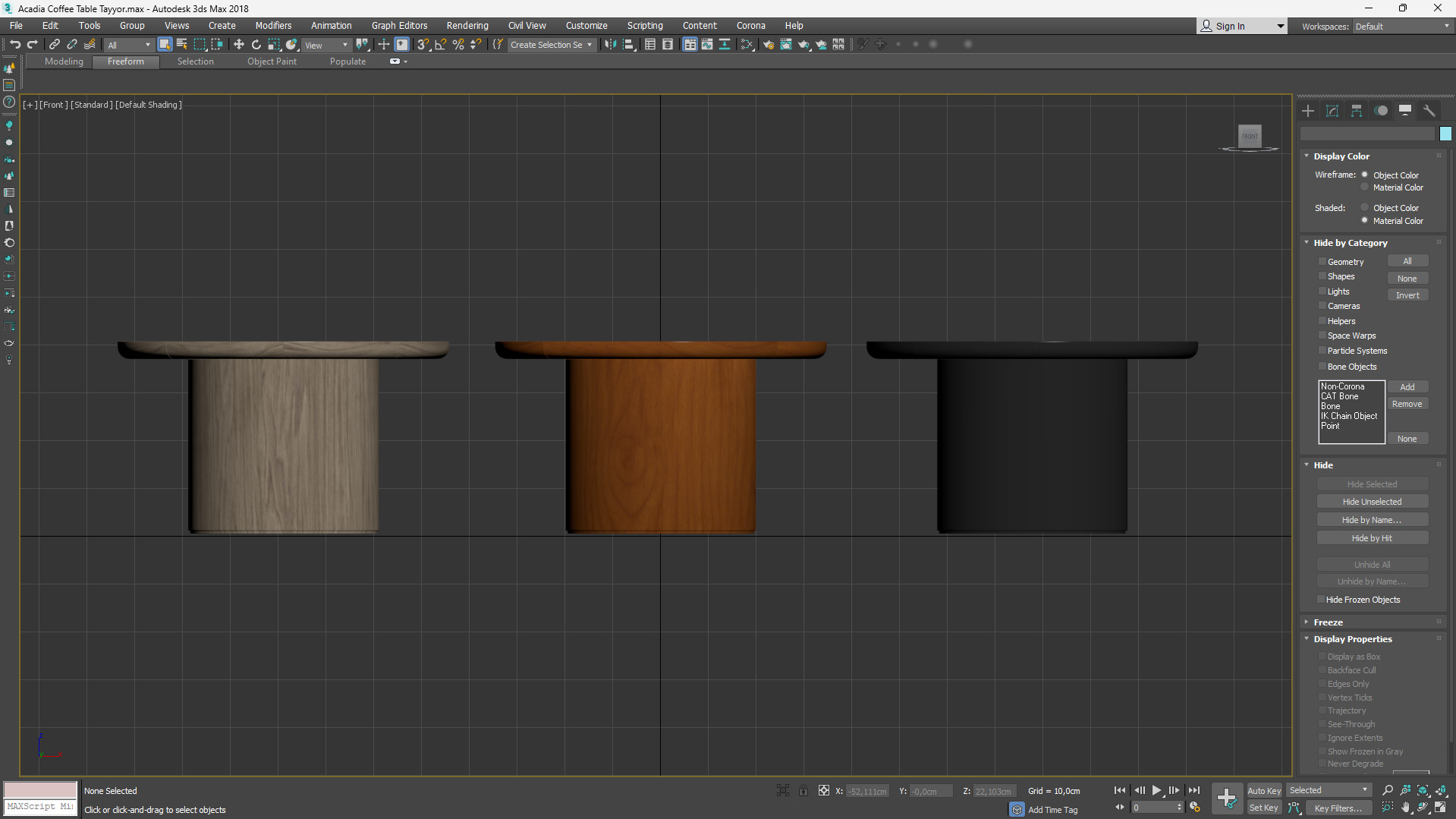This screenshot has width=1456, height=819.
Task: Switch to the Object Paint ribbon tab
Action: tap(272, 61)
